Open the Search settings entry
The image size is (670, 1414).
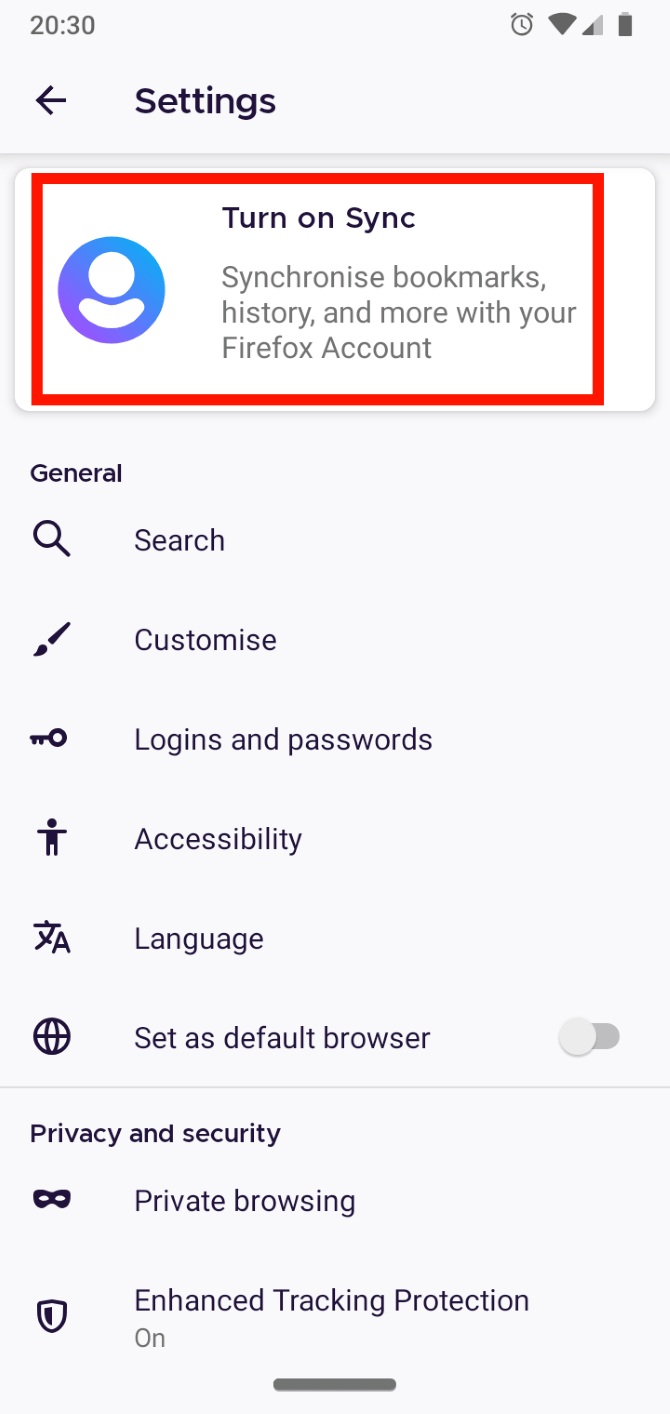180,540
